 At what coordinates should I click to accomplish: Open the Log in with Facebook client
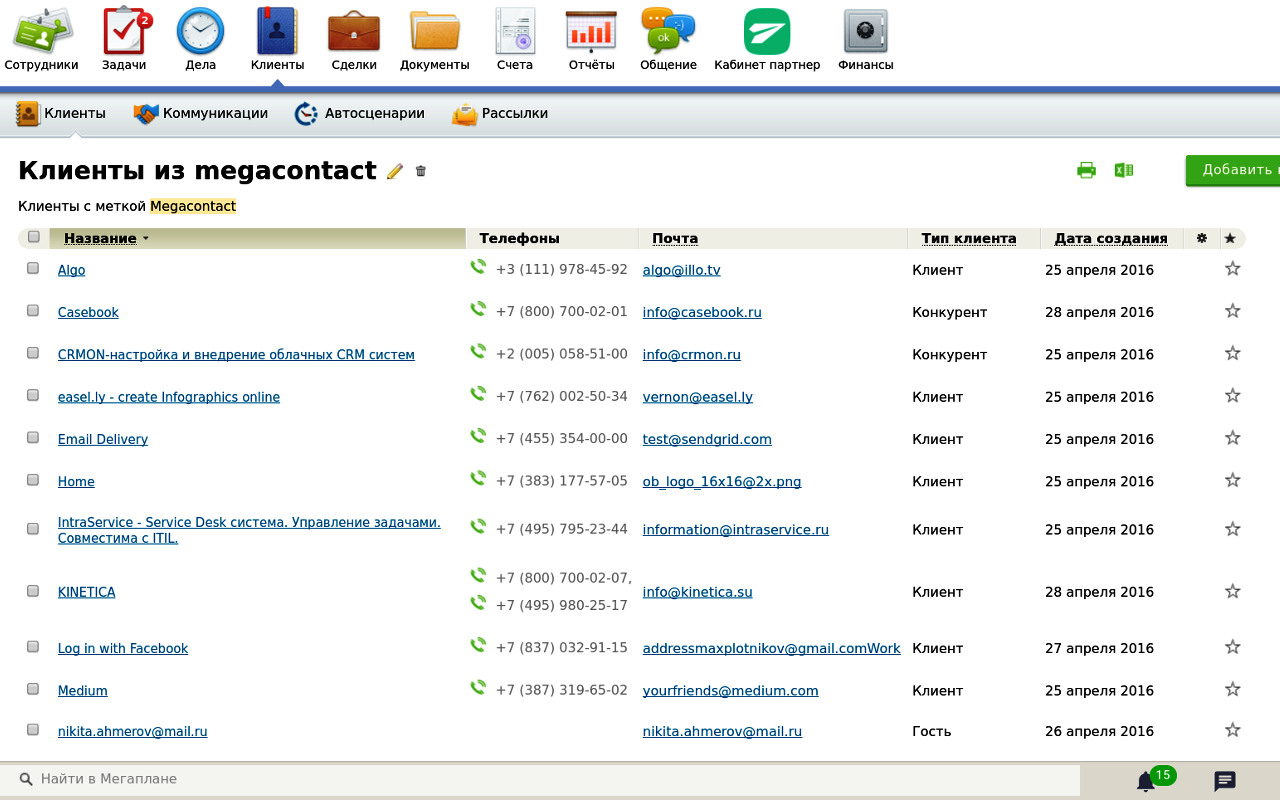click(x=123, y=649)
